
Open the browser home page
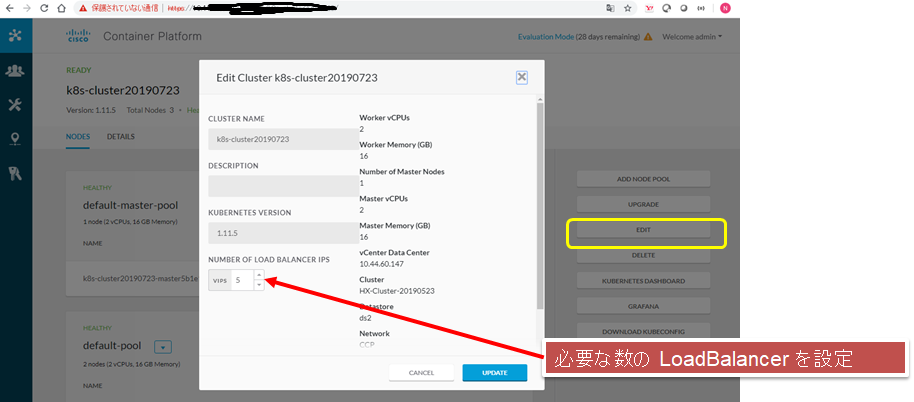(62, 8)
